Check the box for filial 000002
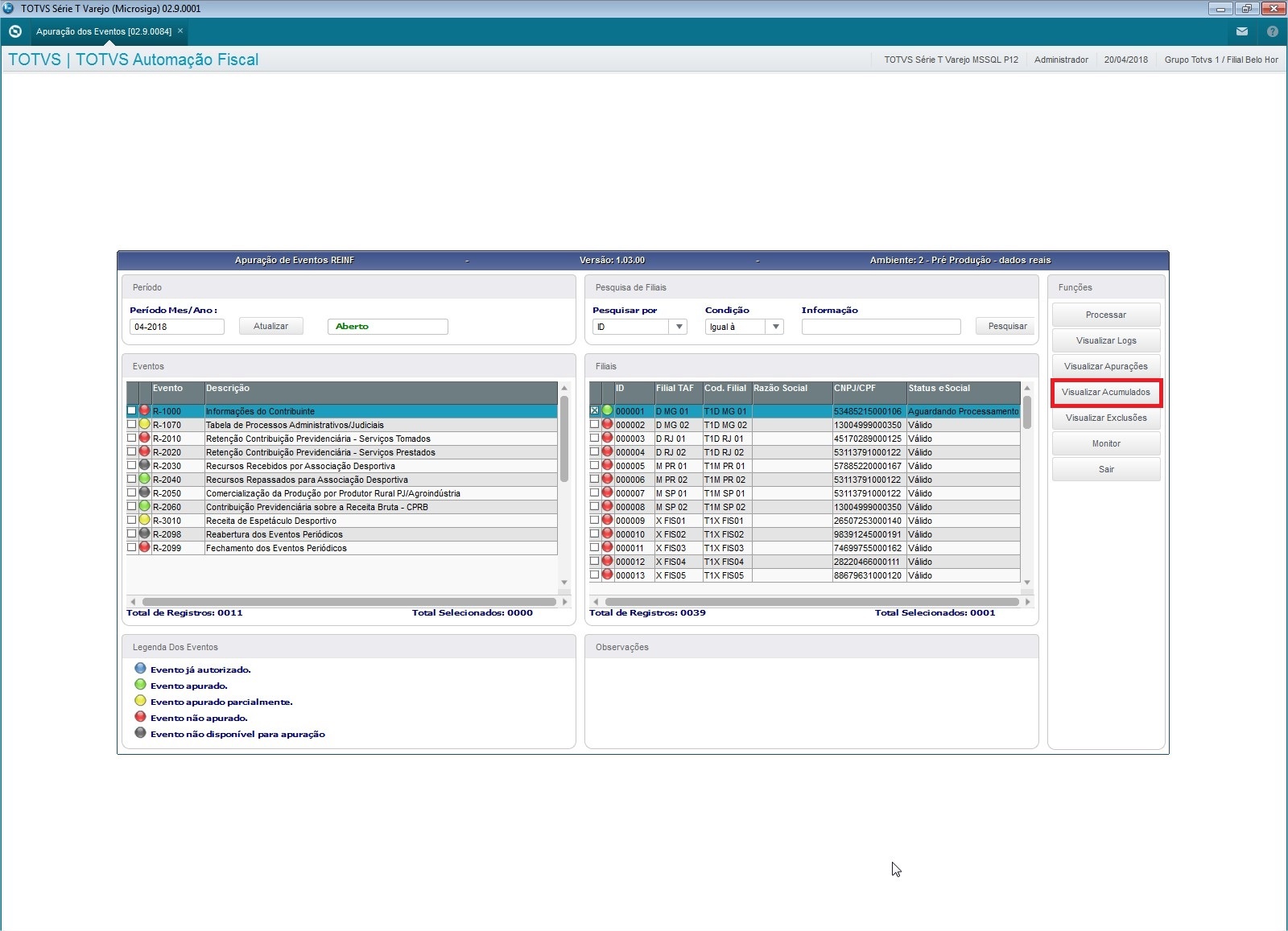Screen dimensions: 1288x931 pos(595,424)
